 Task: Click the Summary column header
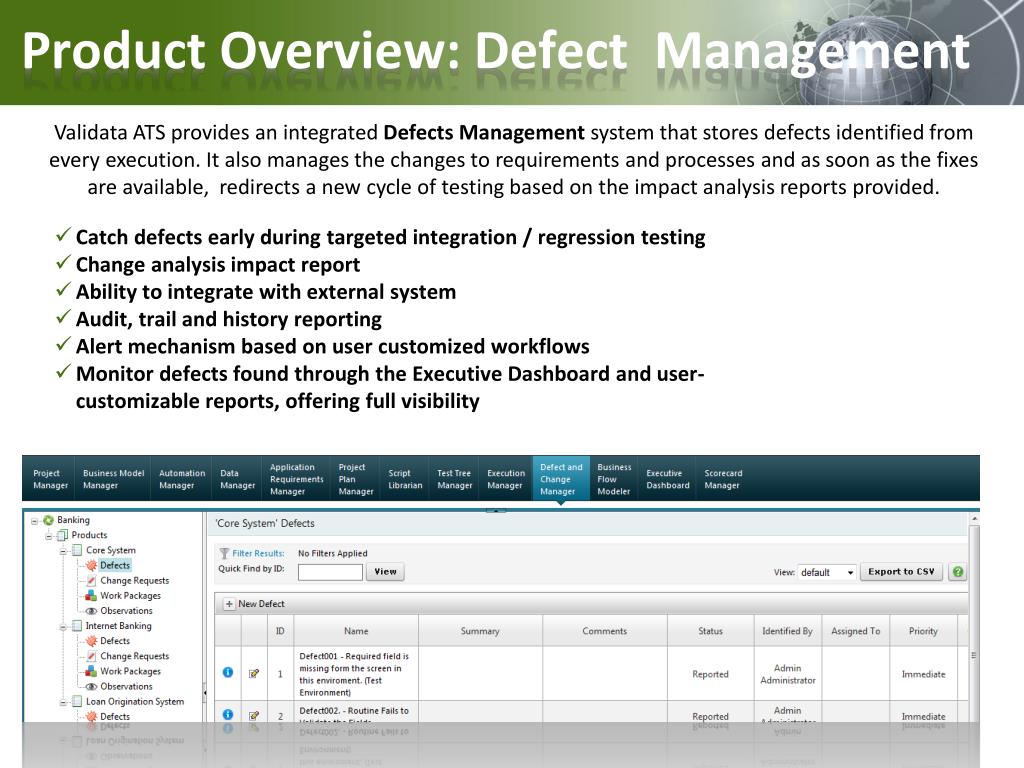click(x=480, y=631)
